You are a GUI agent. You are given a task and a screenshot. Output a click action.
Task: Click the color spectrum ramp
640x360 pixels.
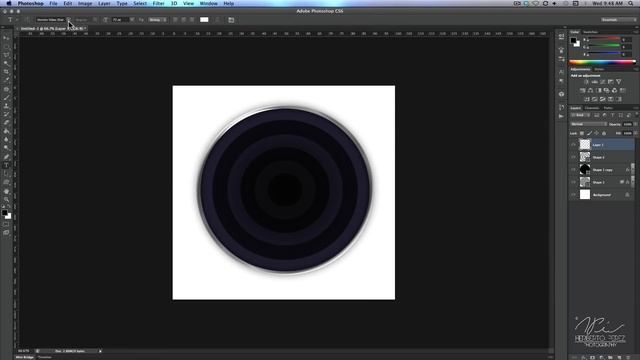click(x=602, y=62)
